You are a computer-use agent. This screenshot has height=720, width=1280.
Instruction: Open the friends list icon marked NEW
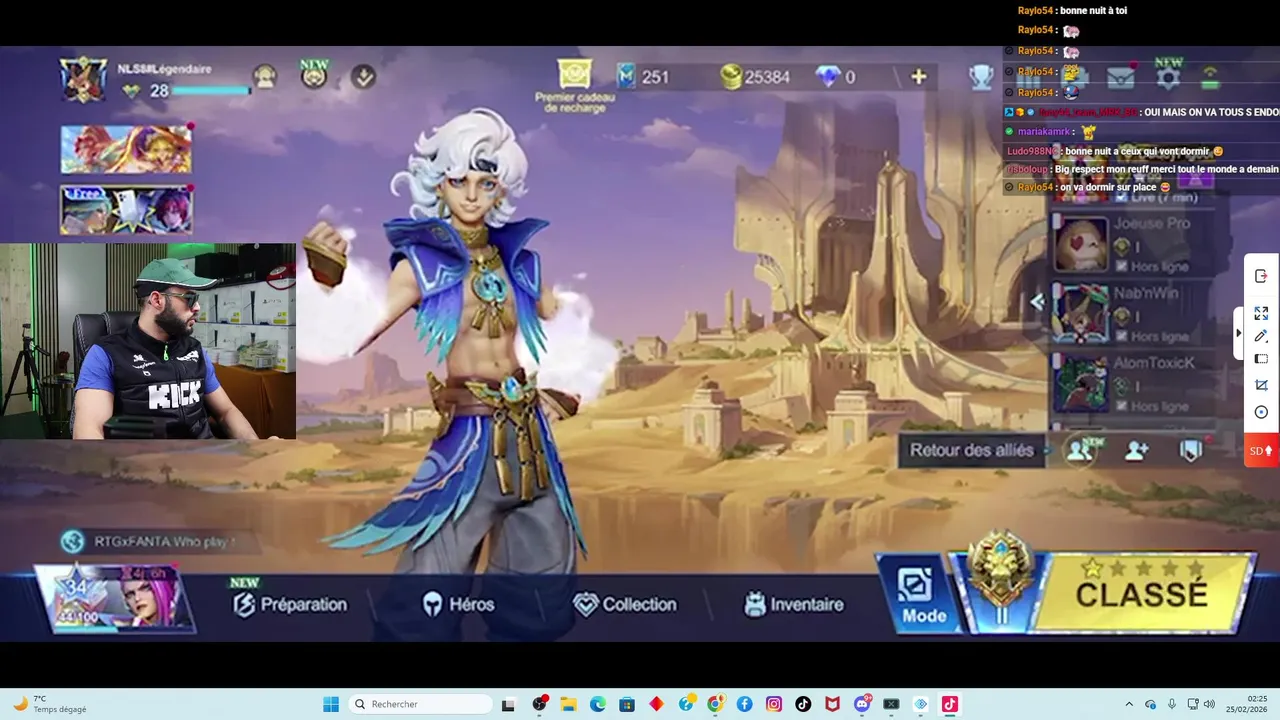(x=1080, y=450)
